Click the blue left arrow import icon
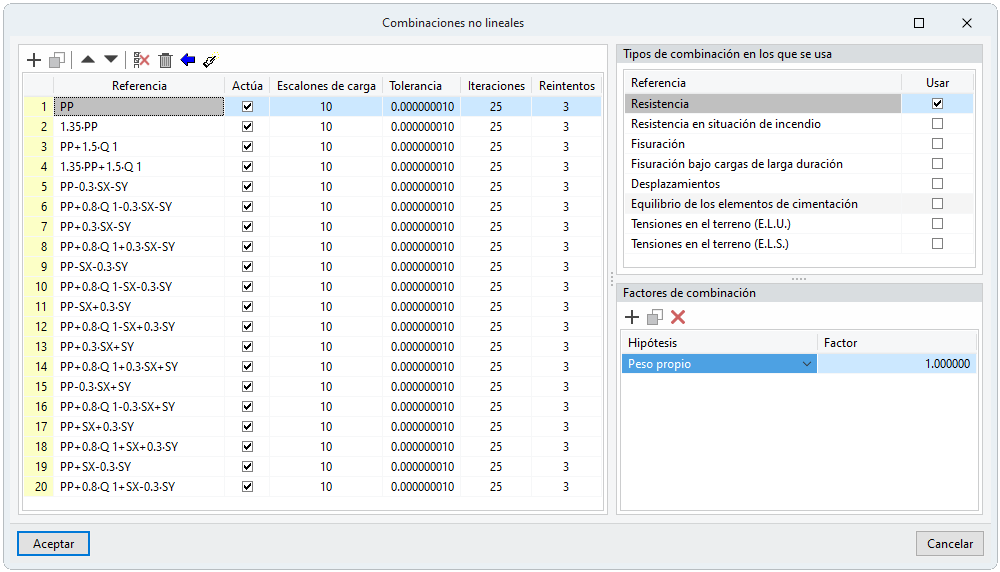 coord(188,60)
